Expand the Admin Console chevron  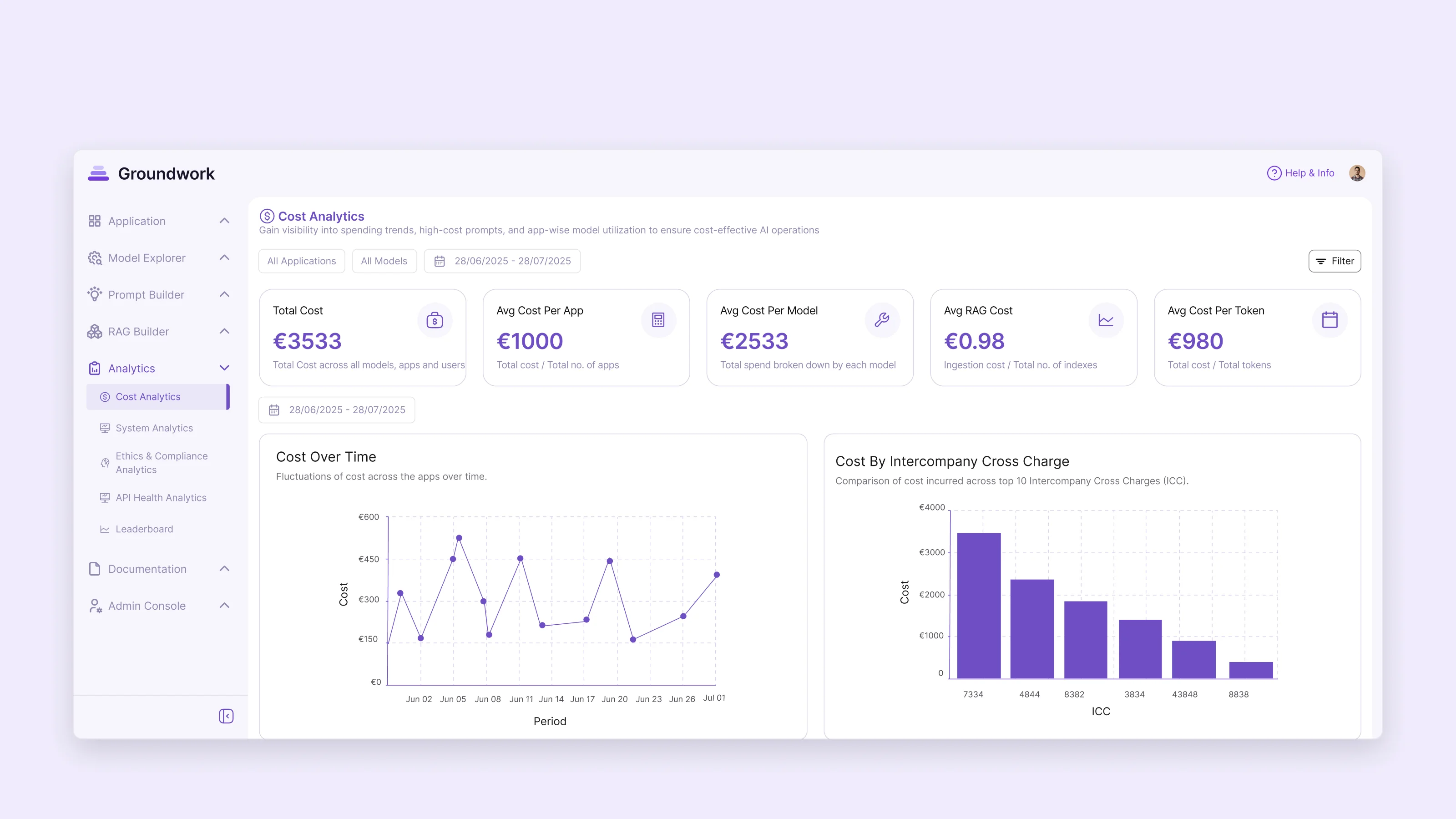(224, 605)
